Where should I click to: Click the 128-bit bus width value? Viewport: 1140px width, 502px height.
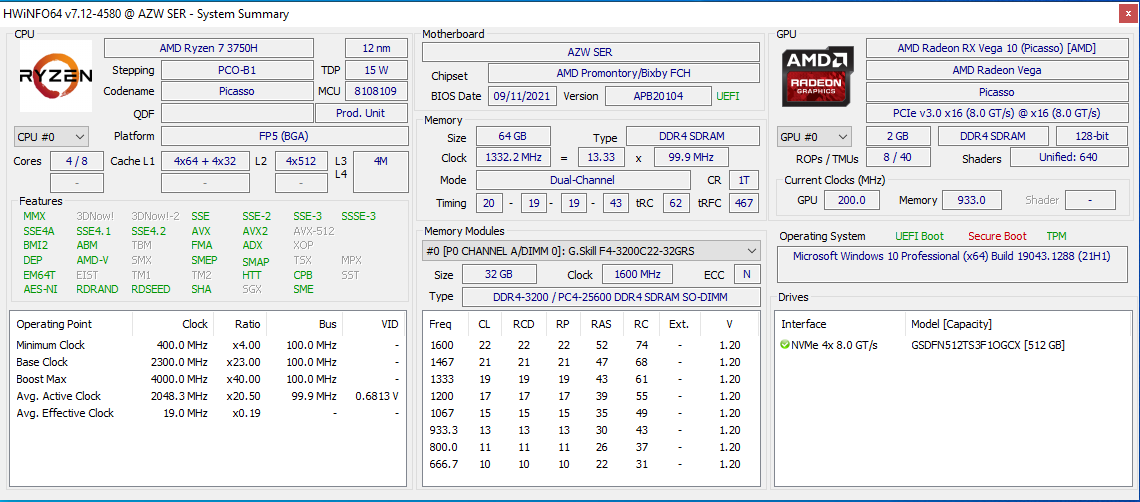(1092, 136)
